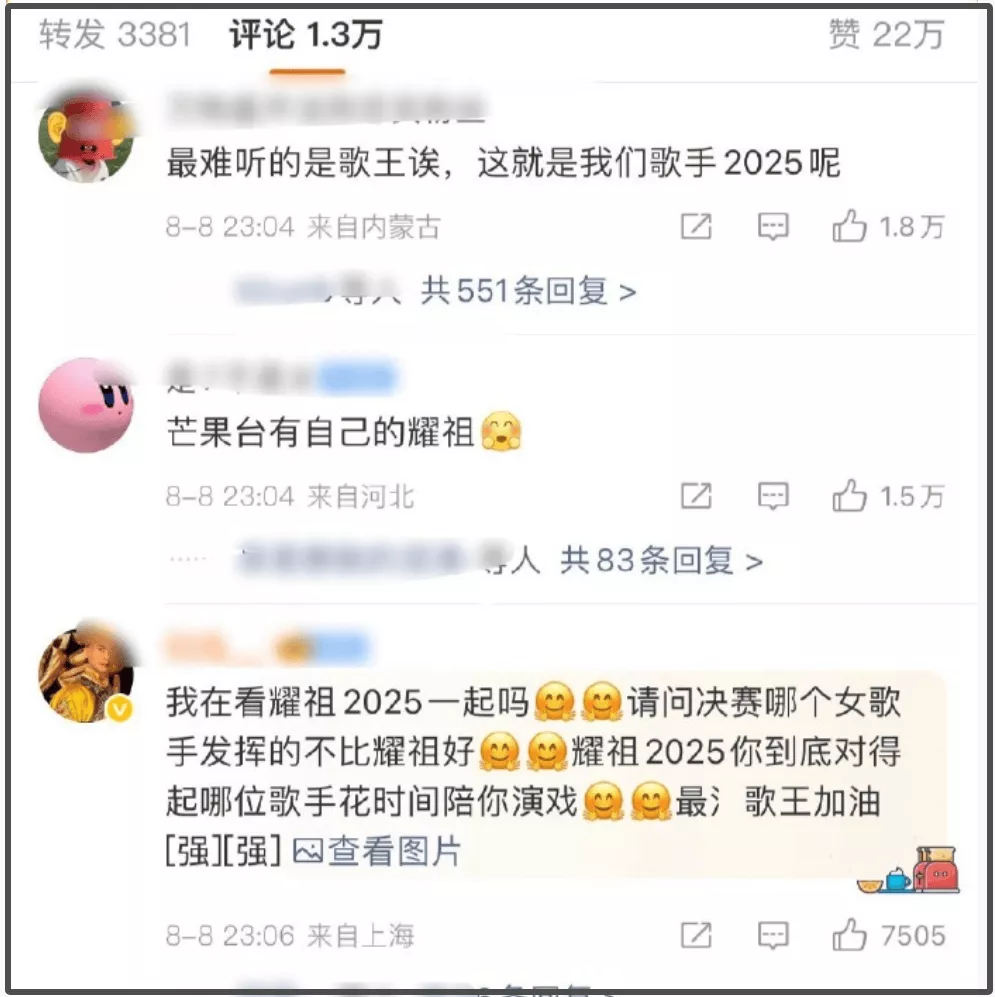The image size is (995, 997).
Task: Open the verified user's golden avatar
Action: click(x=86, y=675)
